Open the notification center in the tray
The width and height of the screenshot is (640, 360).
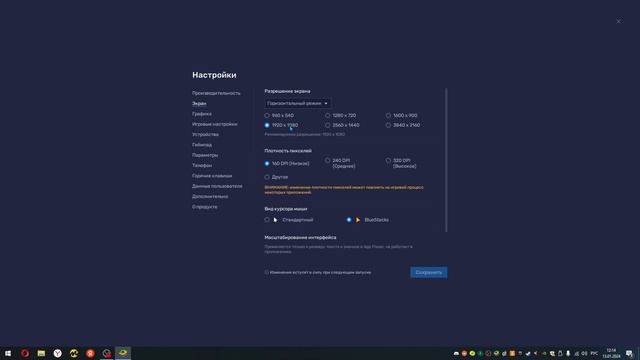coord(629,353)
